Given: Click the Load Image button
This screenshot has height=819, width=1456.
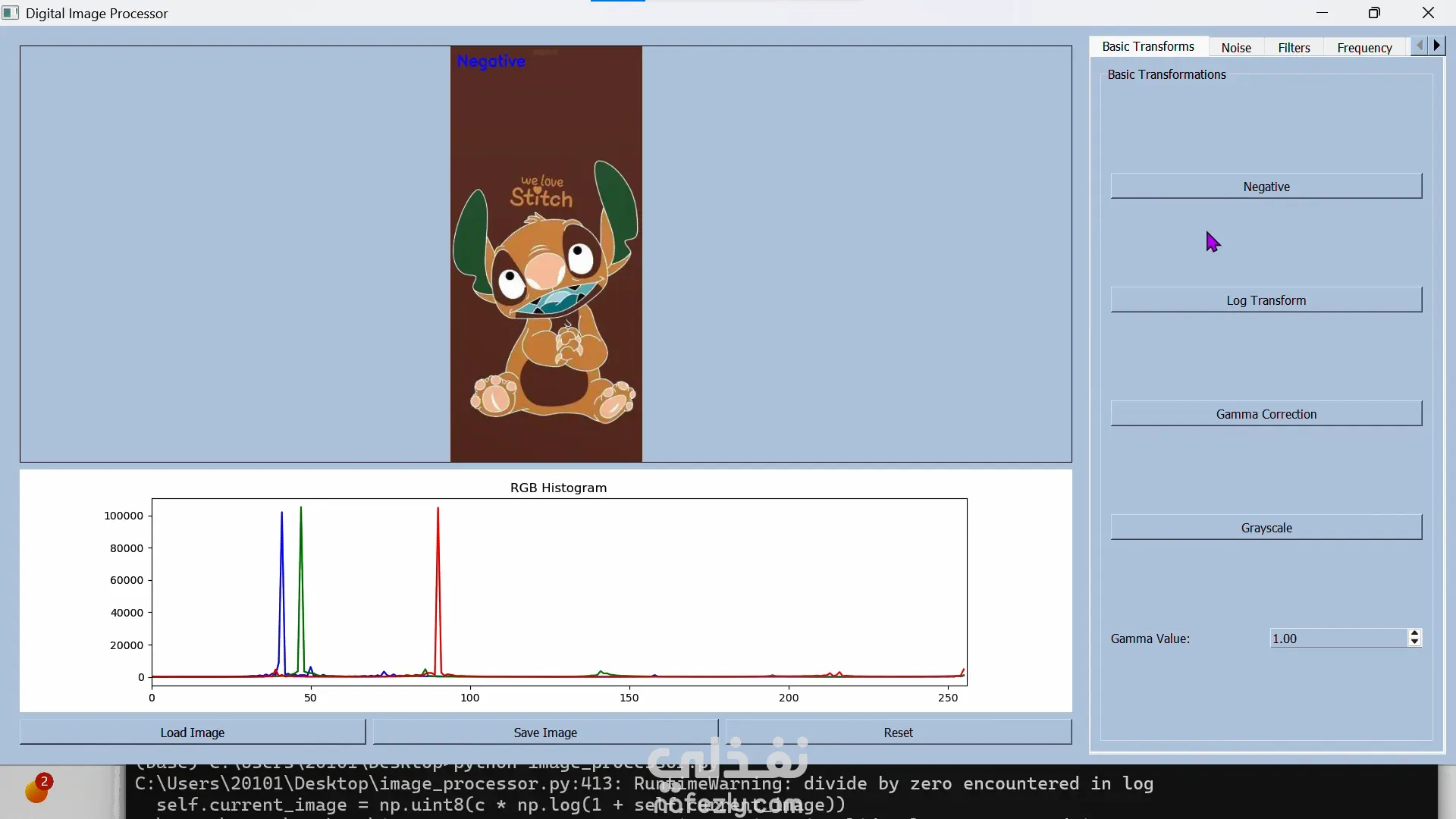Looking at the screenshot, I should coord(192,733).
